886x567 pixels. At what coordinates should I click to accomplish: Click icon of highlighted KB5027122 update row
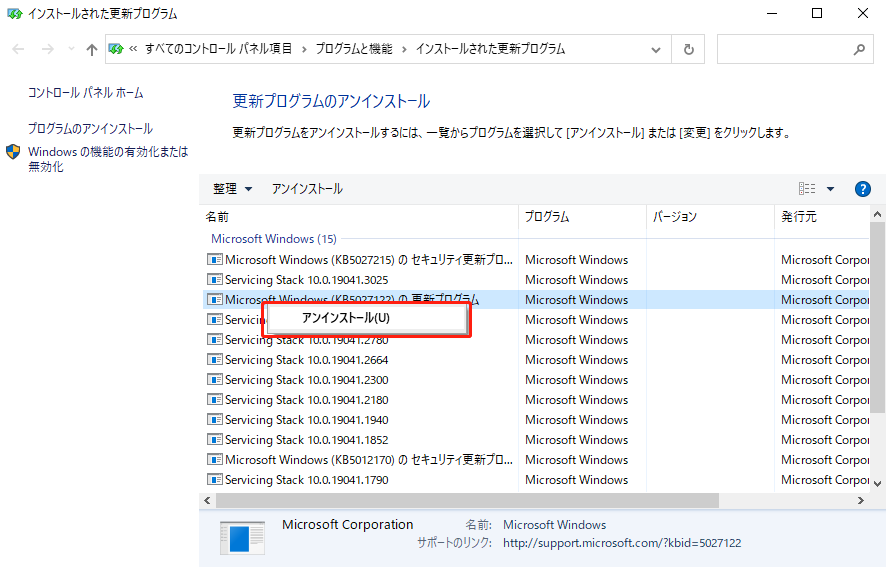pos(215,300)
